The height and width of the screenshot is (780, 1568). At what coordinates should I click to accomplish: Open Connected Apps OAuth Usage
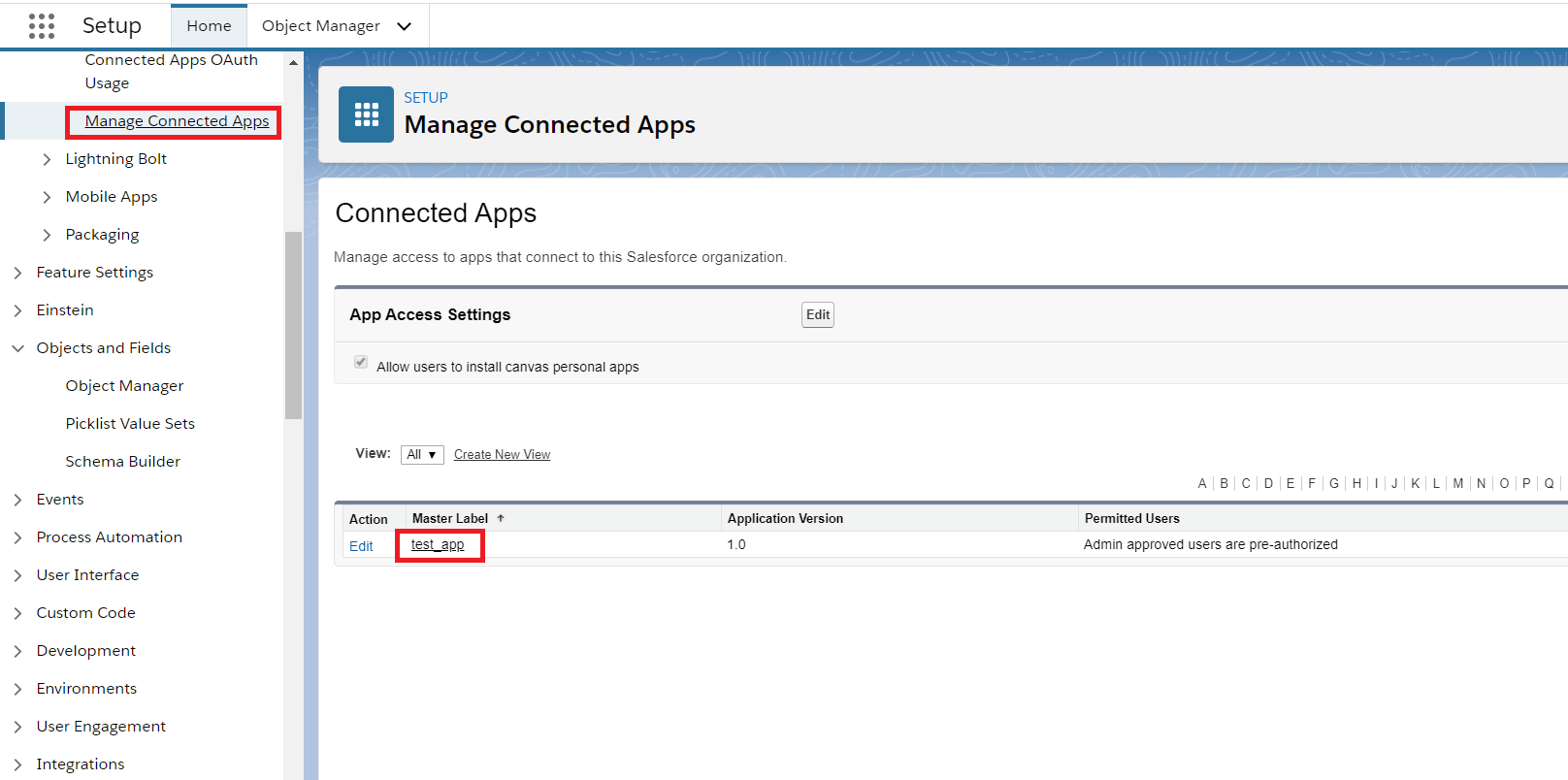click(171, 71)
